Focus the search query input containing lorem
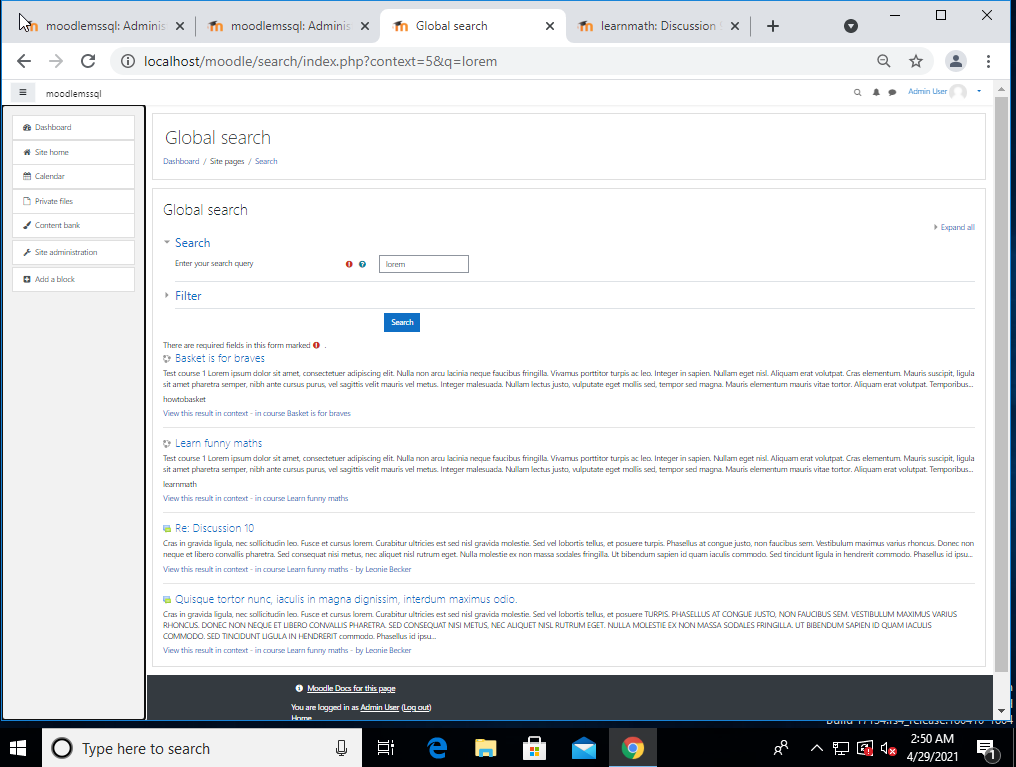The height and width of the screenshot is (767, 1016). click(x=424, y=264)
